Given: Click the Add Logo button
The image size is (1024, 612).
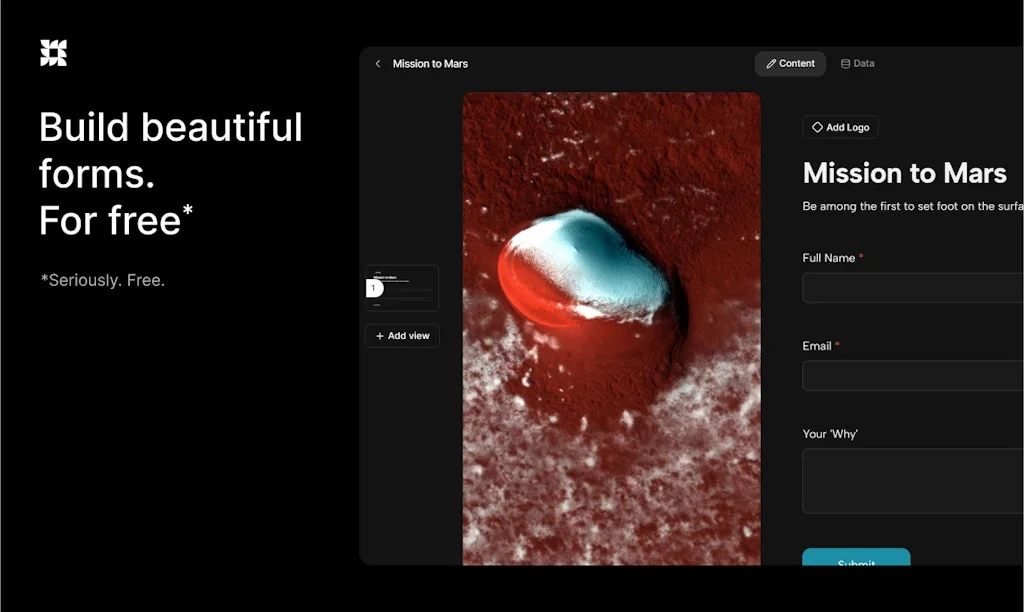Looking at the screenshot, I should point(840,127).
